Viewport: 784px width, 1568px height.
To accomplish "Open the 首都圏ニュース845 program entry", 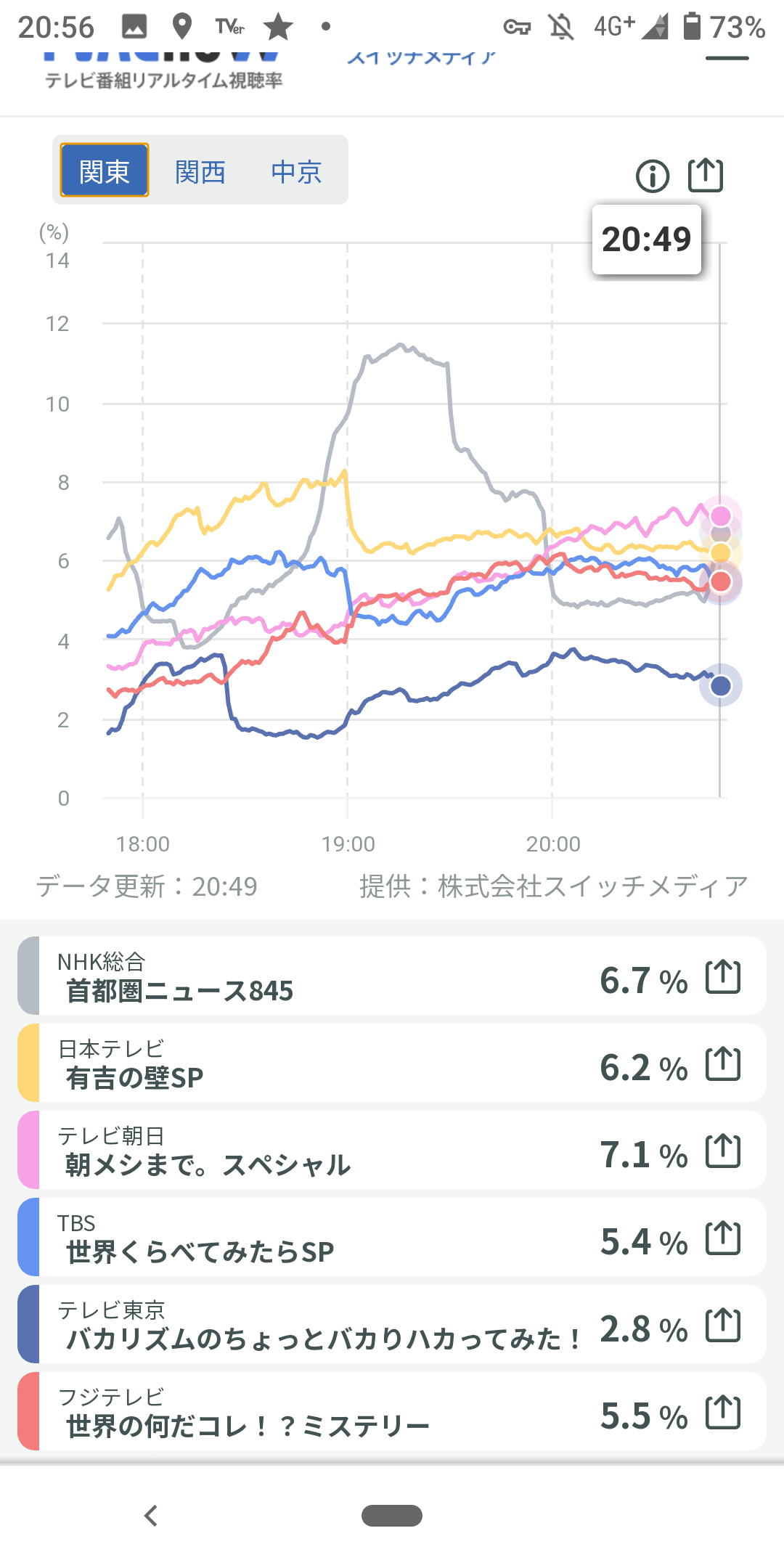I will click(x=179, y=990).
